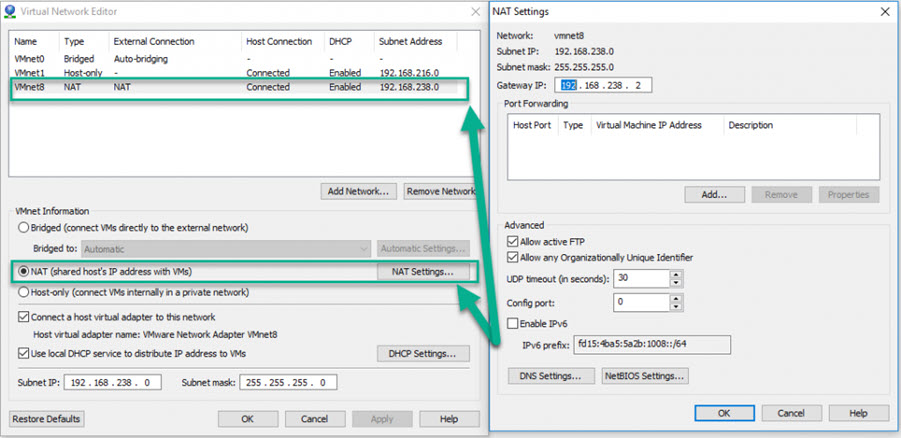This screenshot has width=901, height=438.
Task: Select the VMnet8 NAT network row
Action: tap(200, 87)
